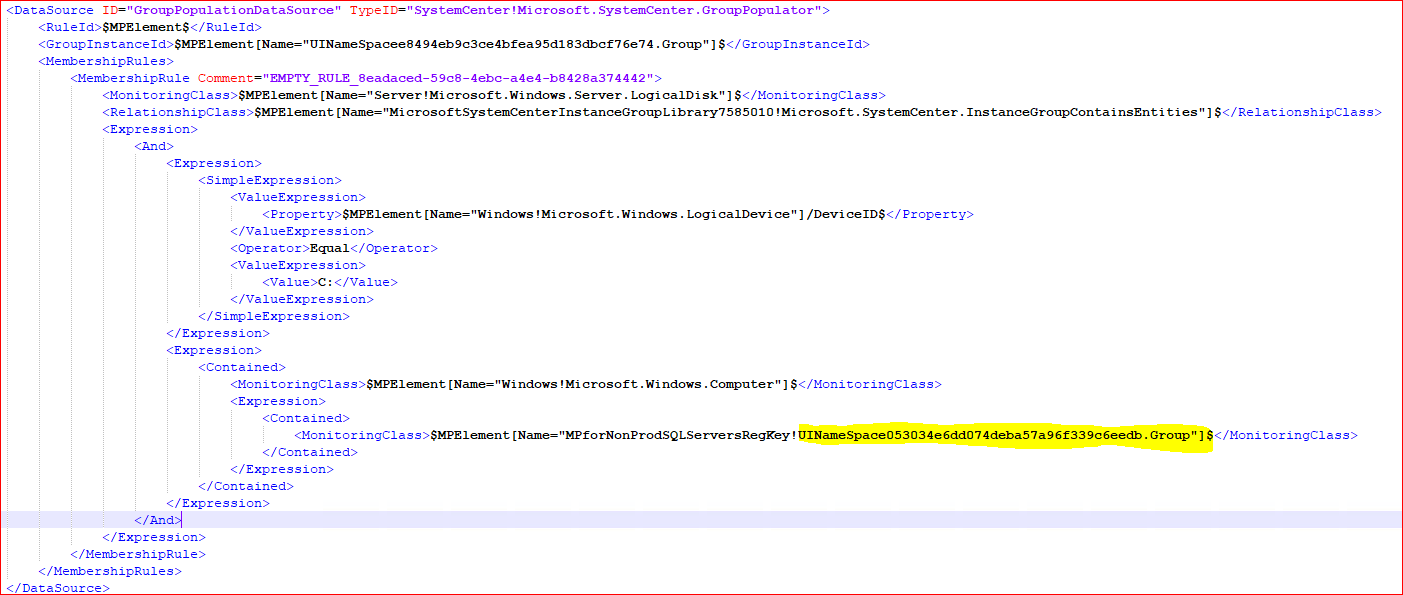Click the closing </RelationshipClass> tag
This screenshot has height=595, width=1403.
(1302, 112)
